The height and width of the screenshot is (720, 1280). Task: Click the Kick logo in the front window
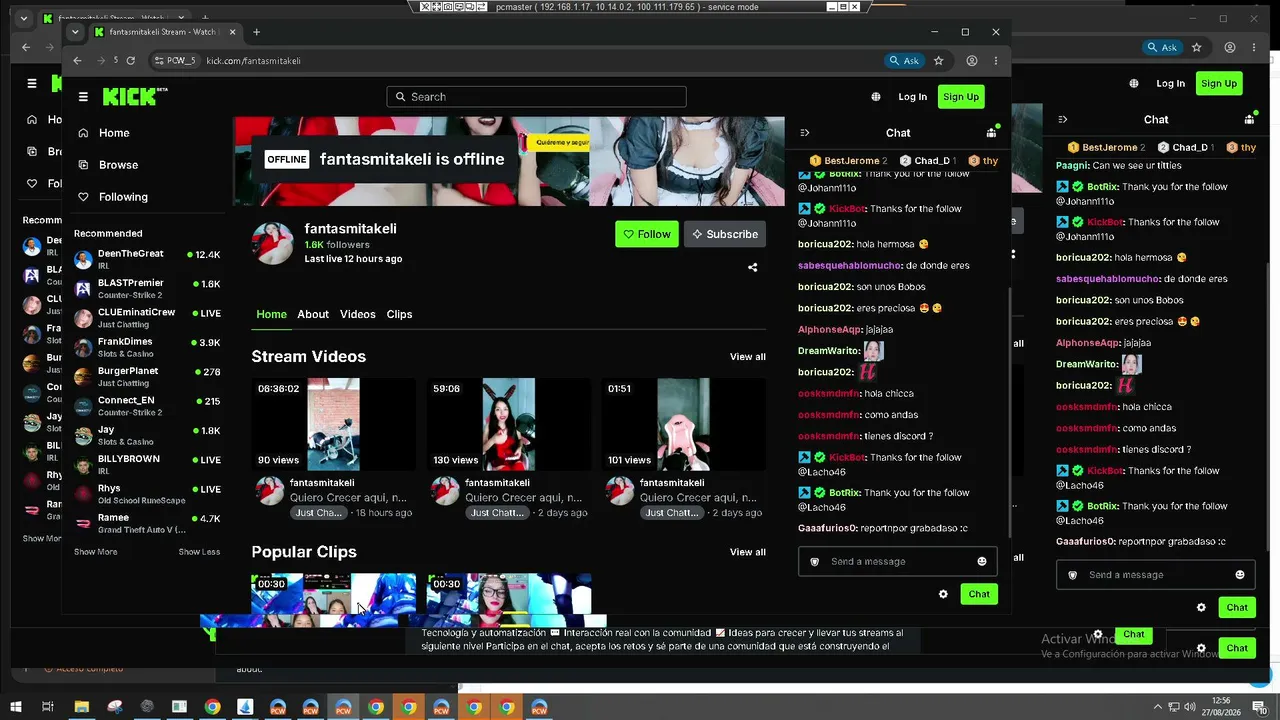tap(135, 96)
